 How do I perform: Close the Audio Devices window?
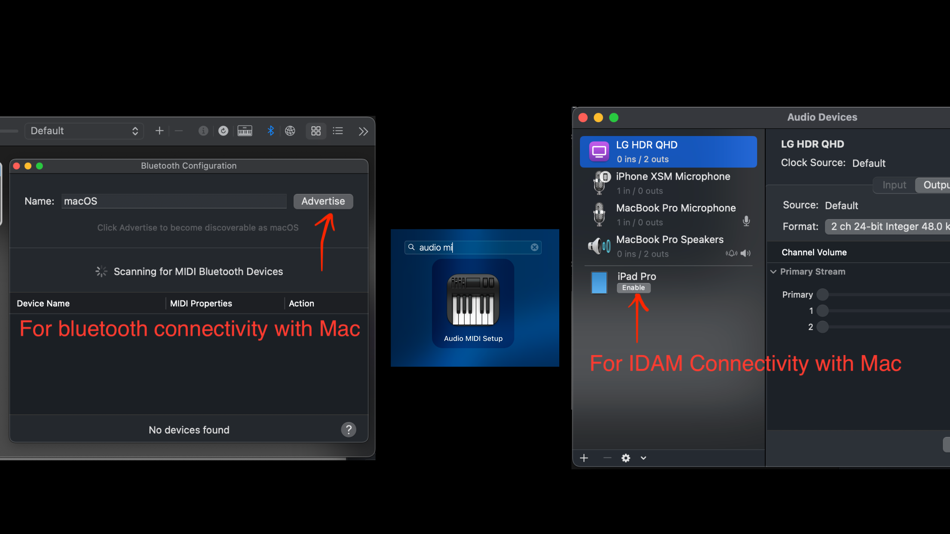[583, 118]
